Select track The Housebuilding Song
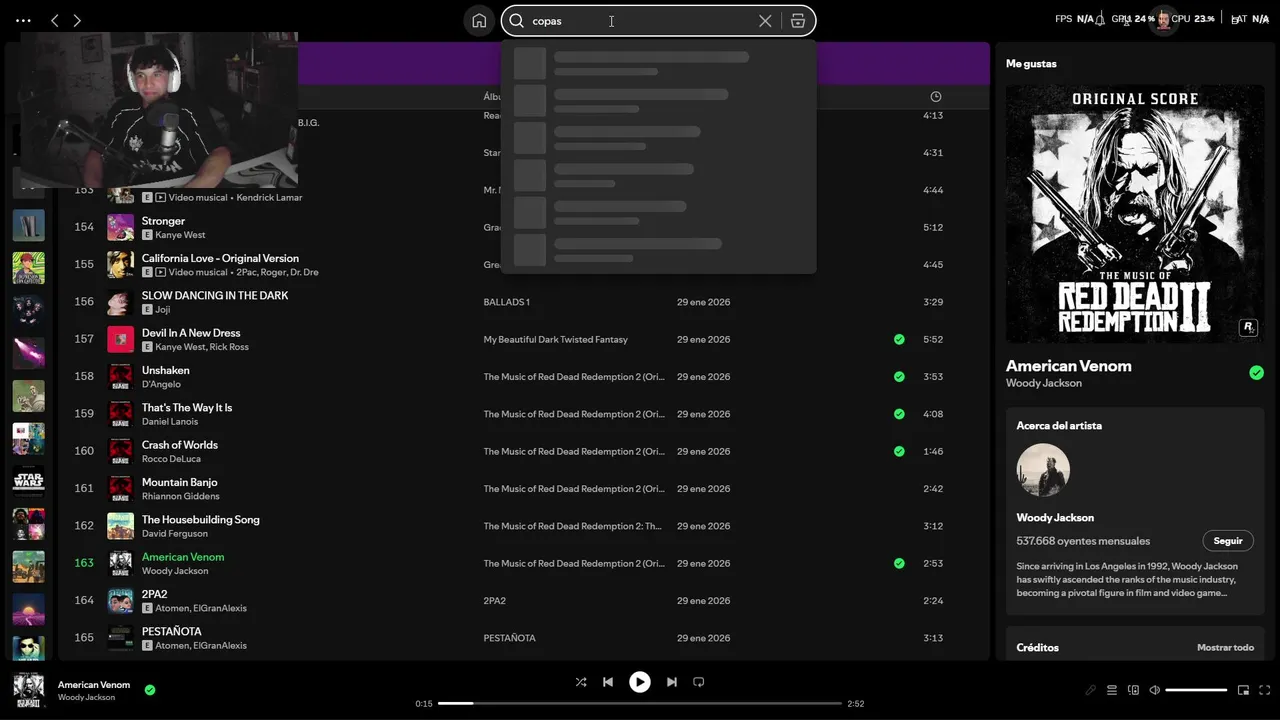 coord(200,520)
